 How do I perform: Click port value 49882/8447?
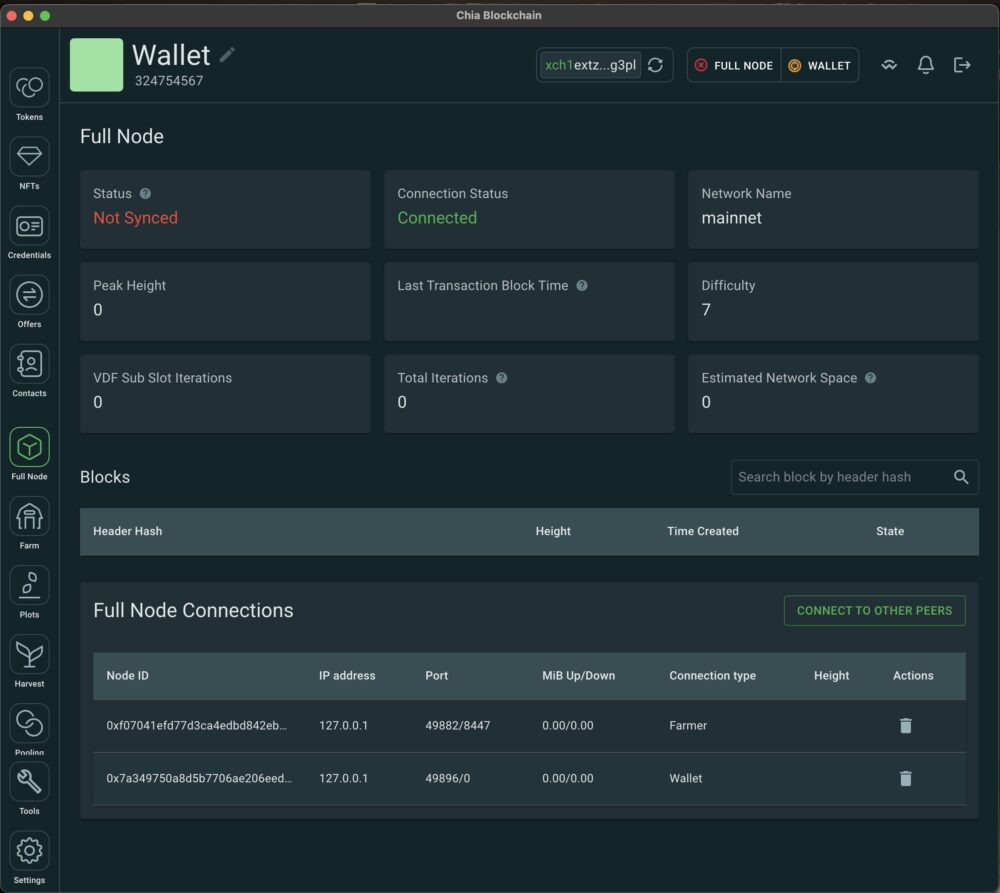pyautogui.click(x=458, y=726)
